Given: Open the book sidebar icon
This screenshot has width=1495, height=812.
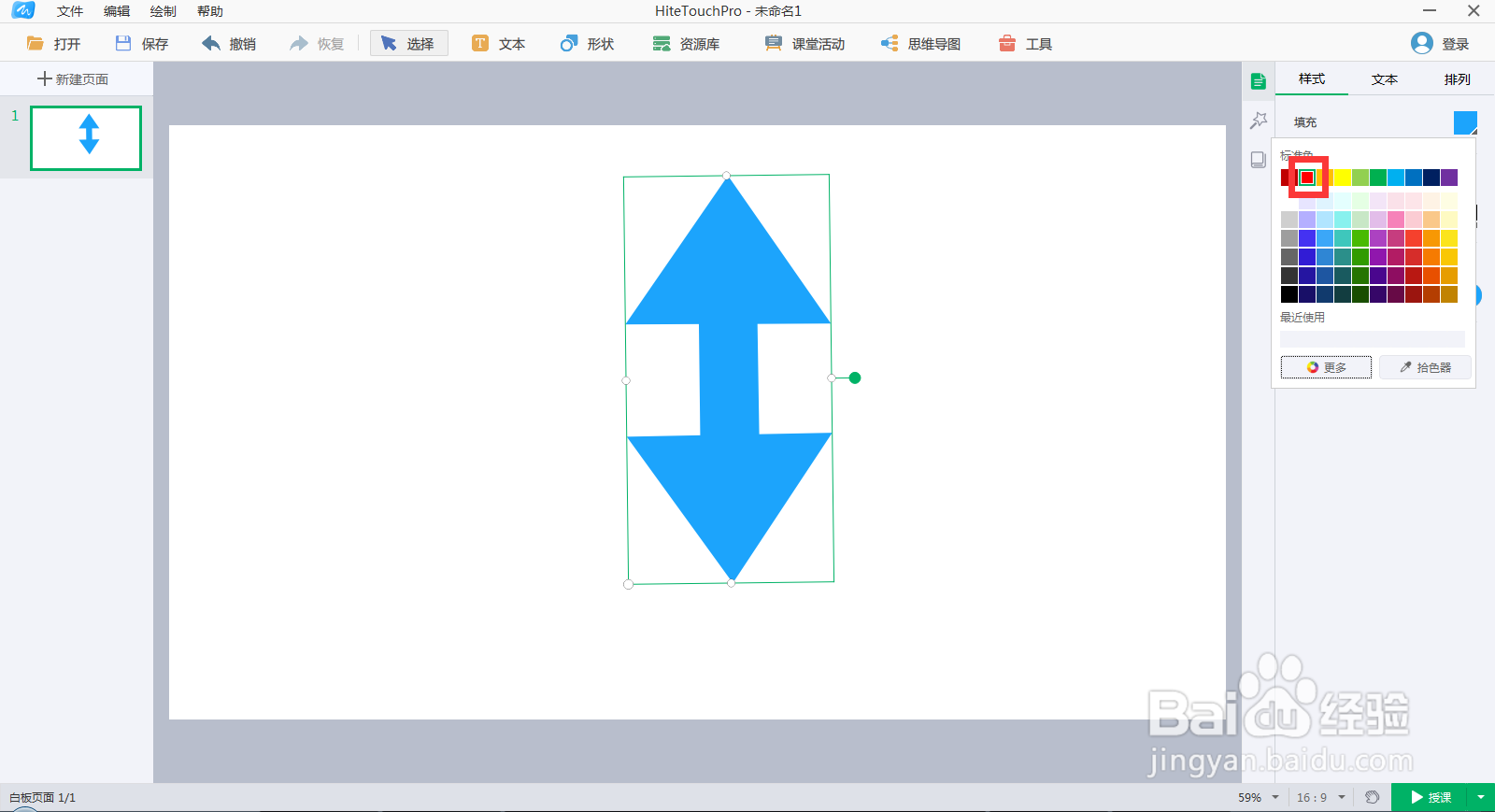Looking at the screenshot, I should 1259,160.
